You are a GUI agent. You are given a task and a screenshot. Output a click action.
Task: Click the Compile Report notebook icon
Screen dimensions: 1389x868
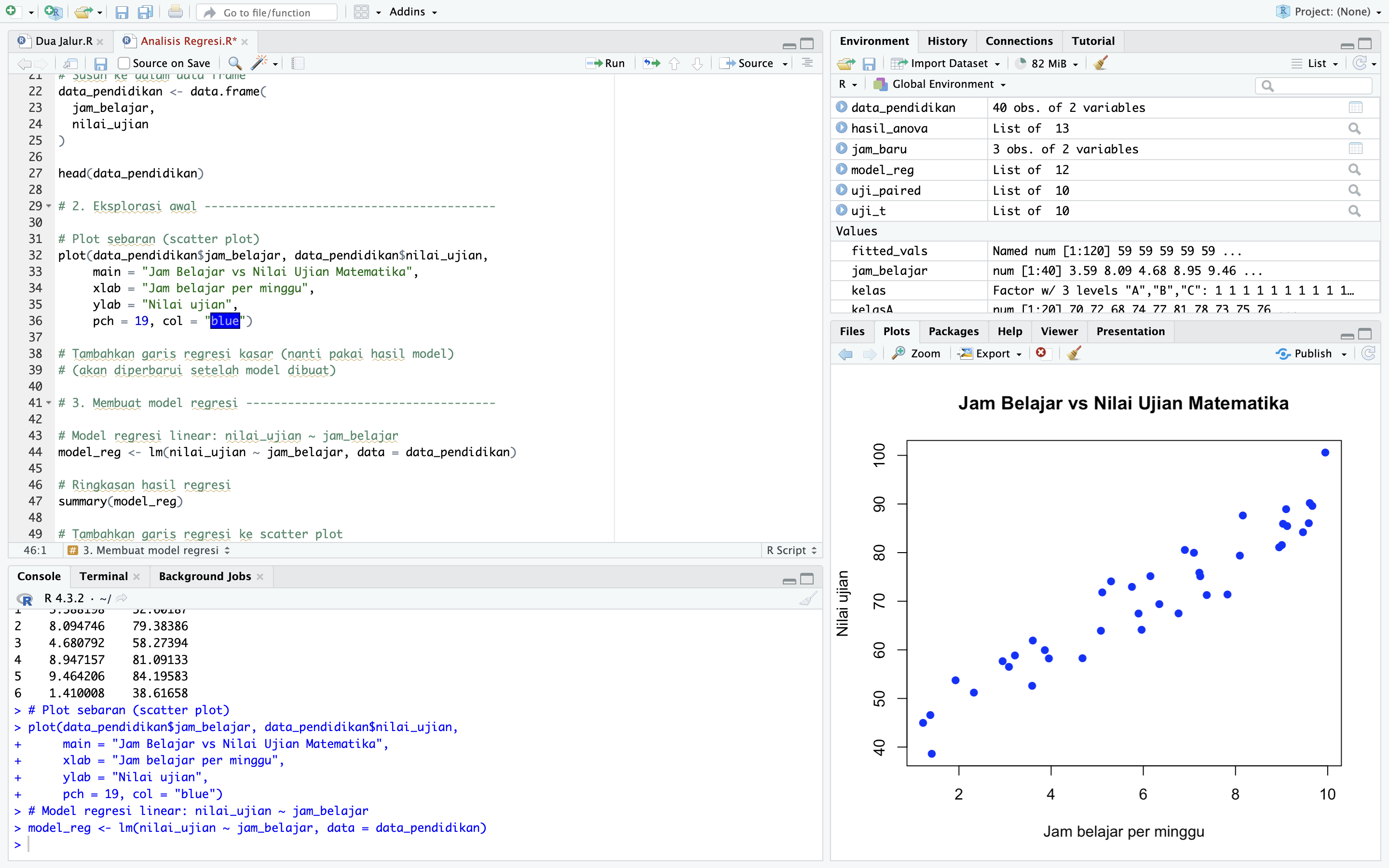click(297, 63)
